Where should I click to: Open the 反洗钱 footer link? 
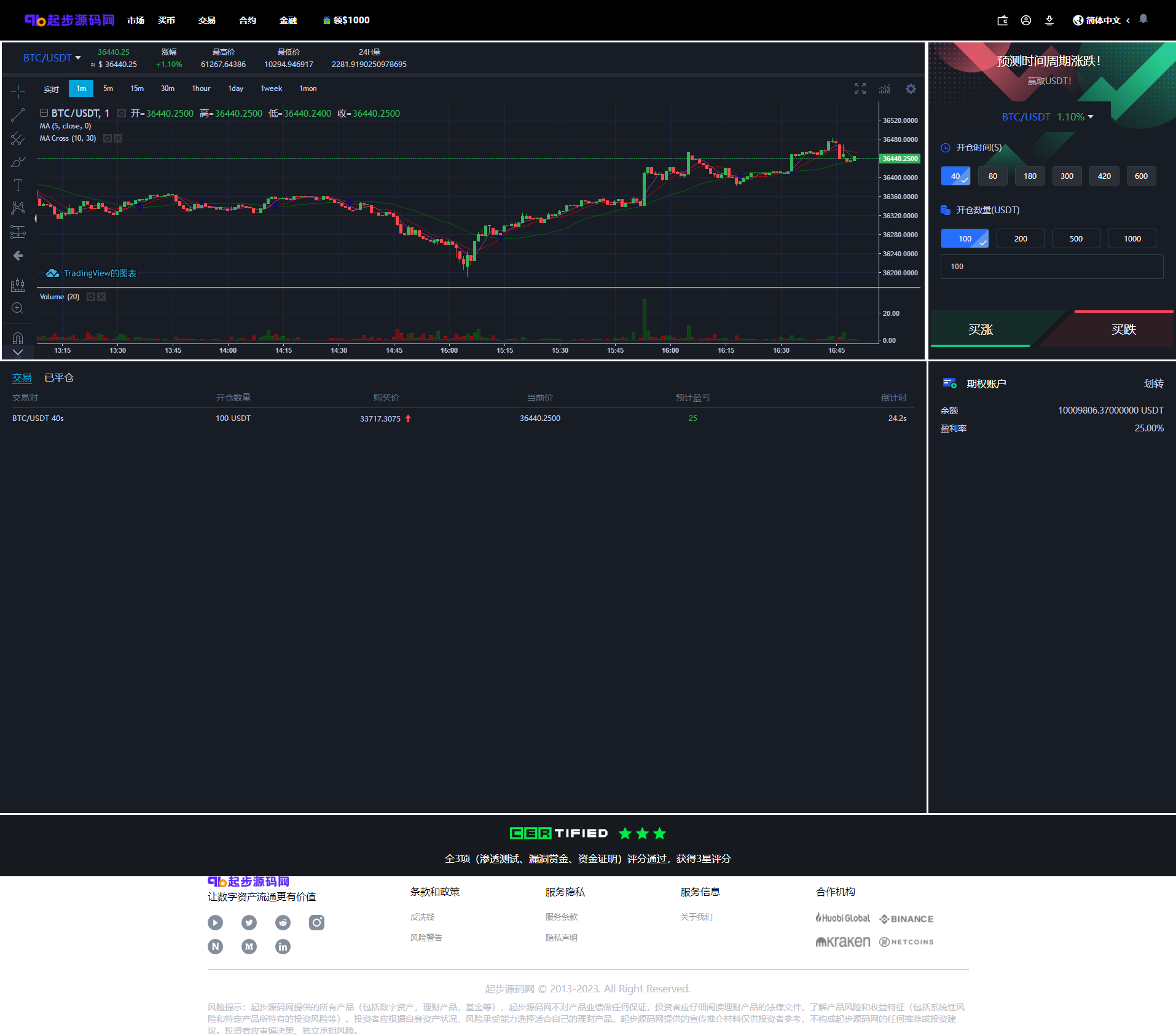pos(422,917)
